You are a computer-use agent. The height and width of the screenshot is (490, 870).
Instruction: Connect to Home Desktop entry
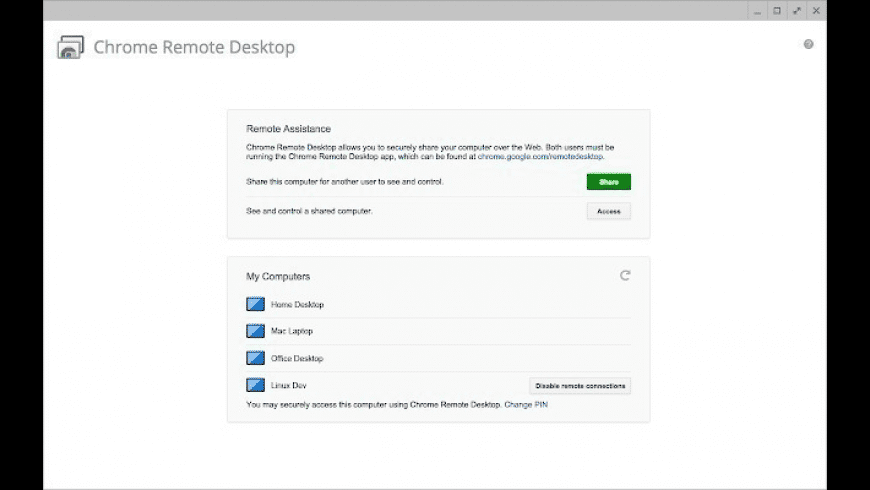pos(438,304)
